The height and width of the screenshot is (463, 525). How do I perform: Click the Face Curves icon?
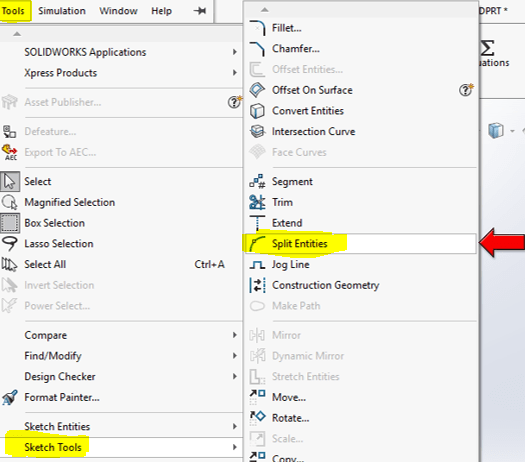pos(257,152)
